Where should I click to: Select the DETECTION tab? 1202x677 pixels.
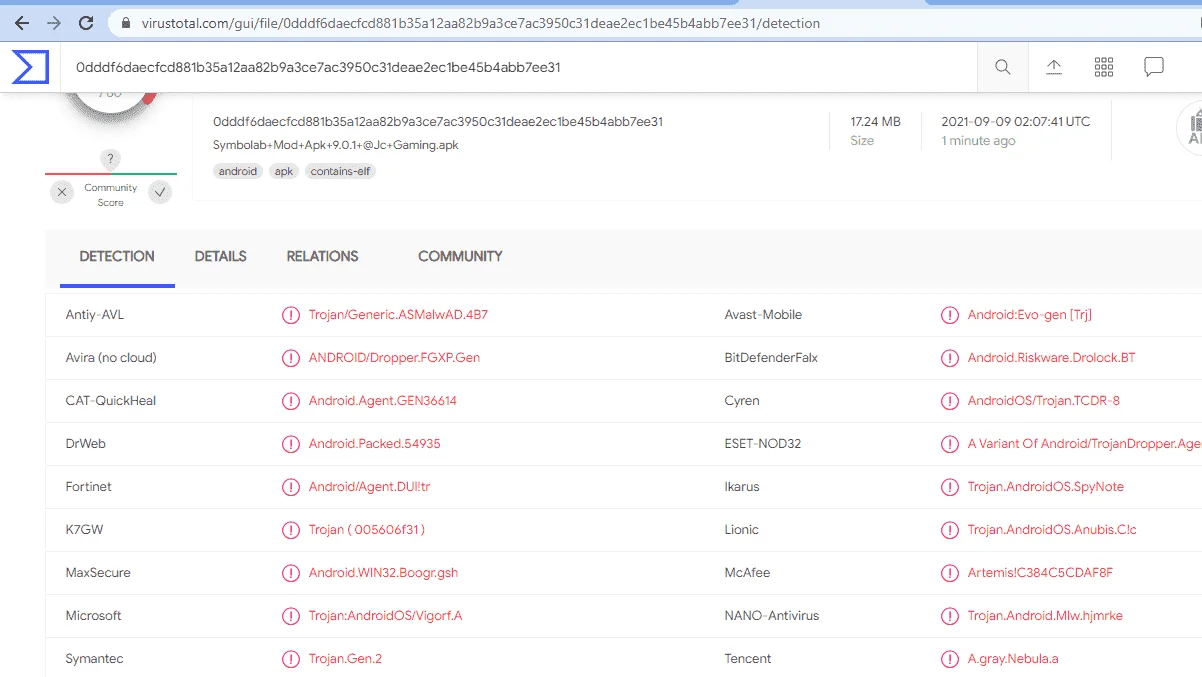tap(117, 257)
